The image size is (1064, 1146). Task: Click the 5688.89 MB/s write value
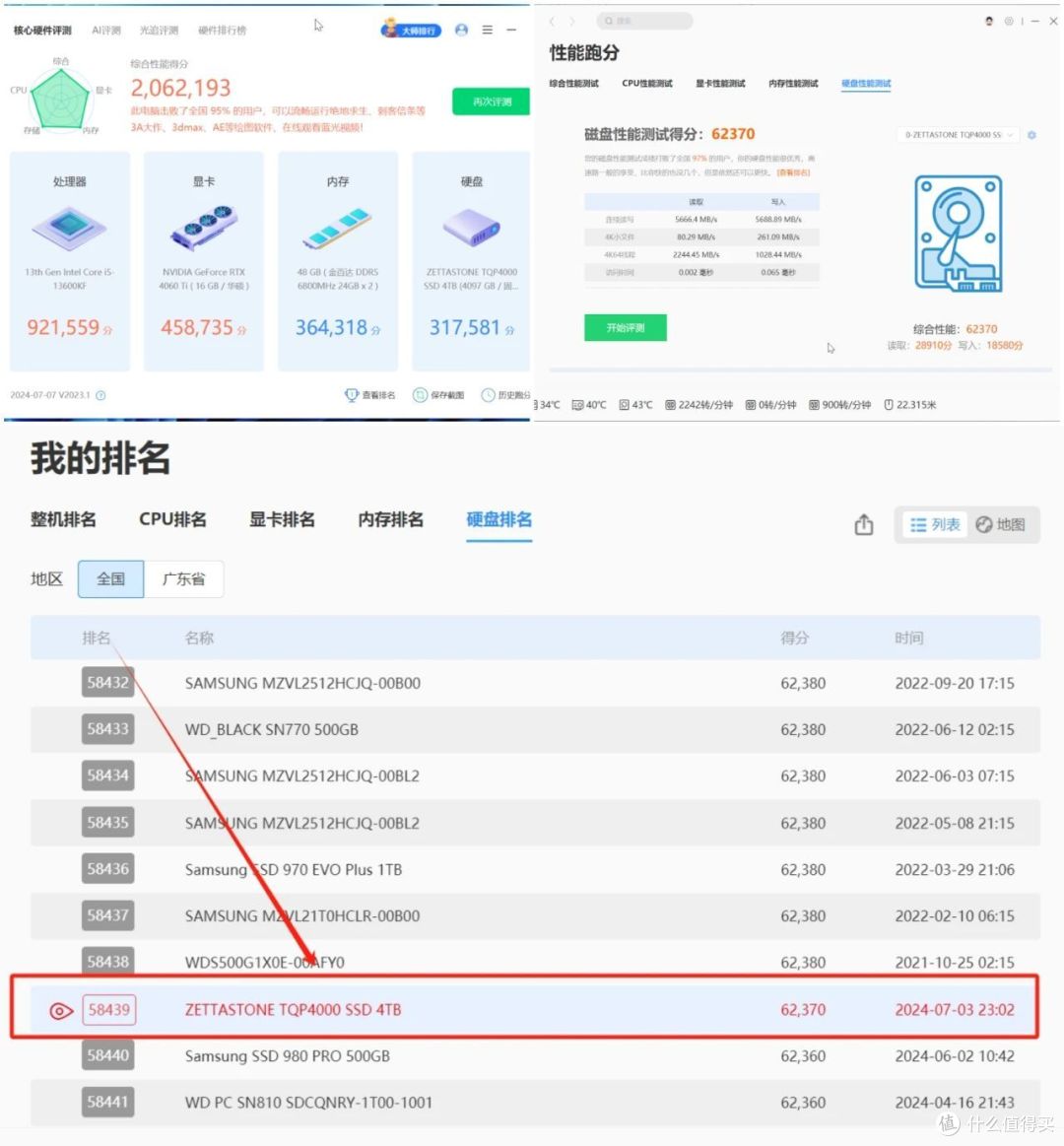pyautogui.click(x=778, y=220)
